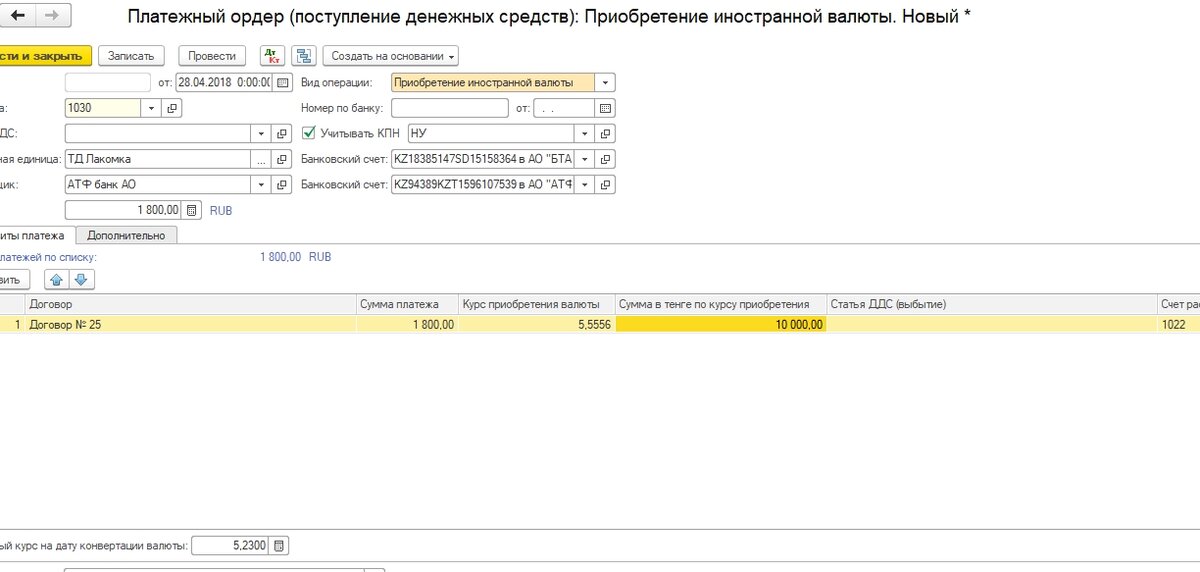Viewport: 1200px width, 572px height.
Task: Switch to the Дополнительно tab
Action: click(127, 235)
